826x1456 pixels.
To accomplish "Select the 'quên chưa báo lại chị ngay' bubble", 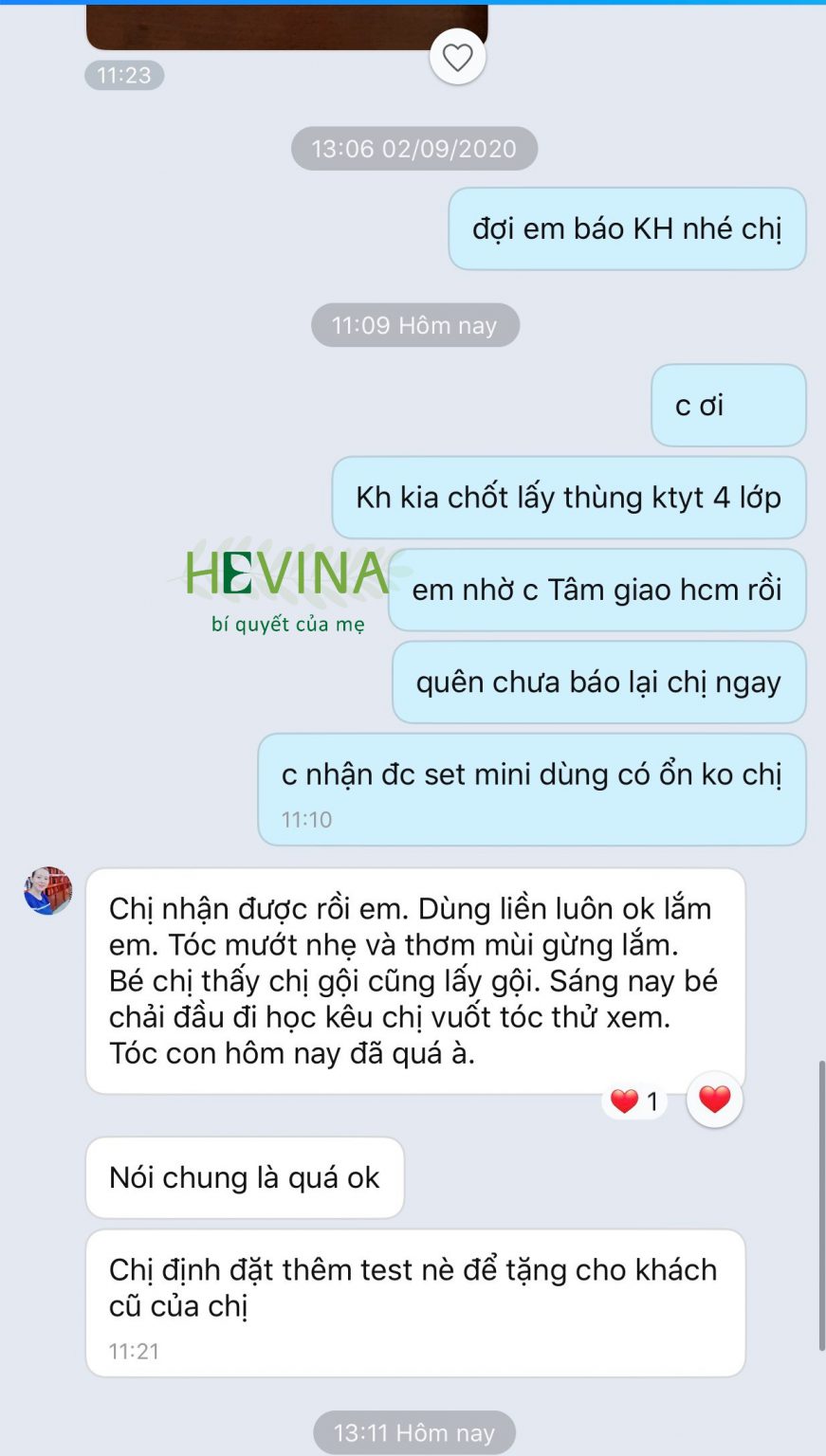I will (x=599, y=682).
